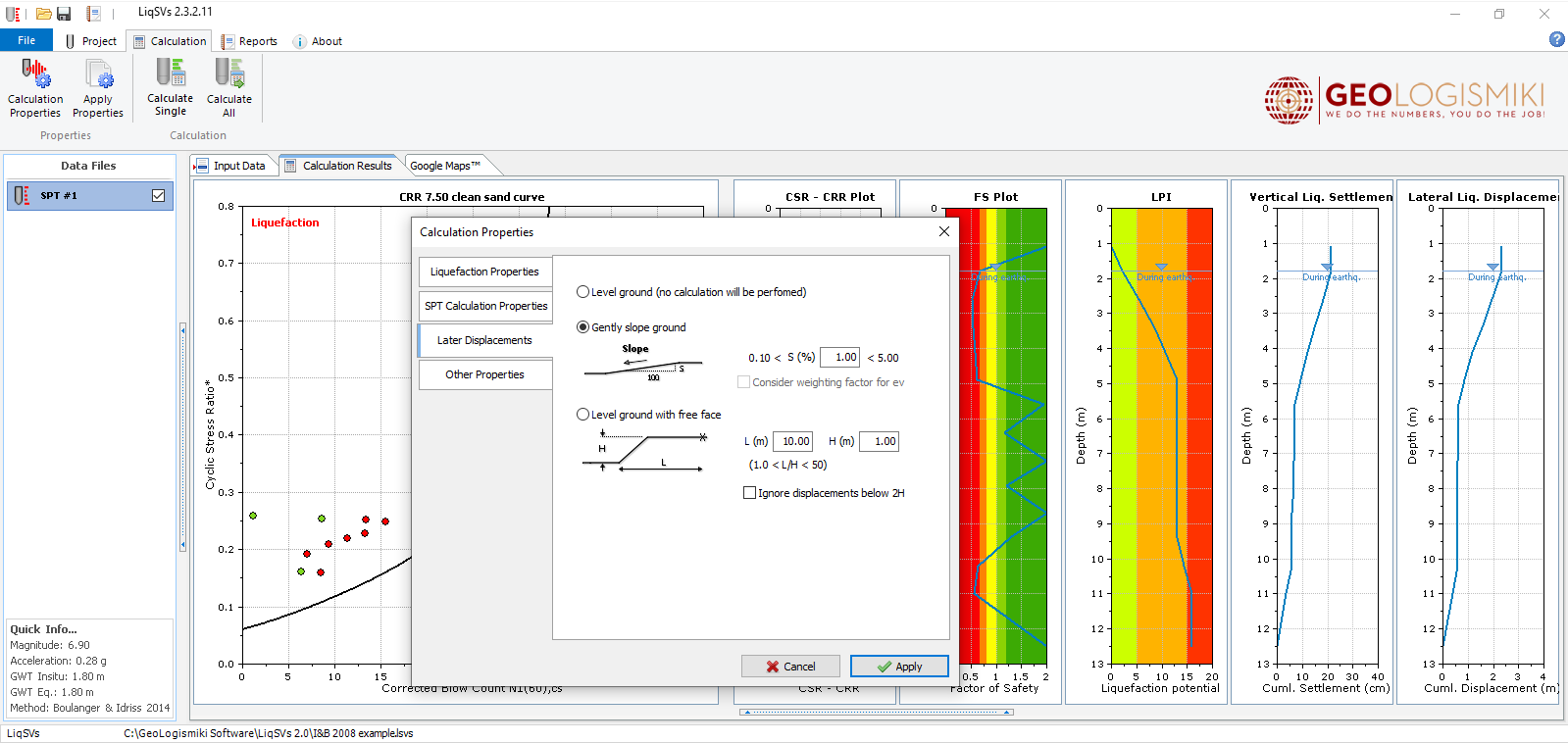The image size is (1568, 743).
Task: Open the Google Maps tab
Action: tap(444, 166)
